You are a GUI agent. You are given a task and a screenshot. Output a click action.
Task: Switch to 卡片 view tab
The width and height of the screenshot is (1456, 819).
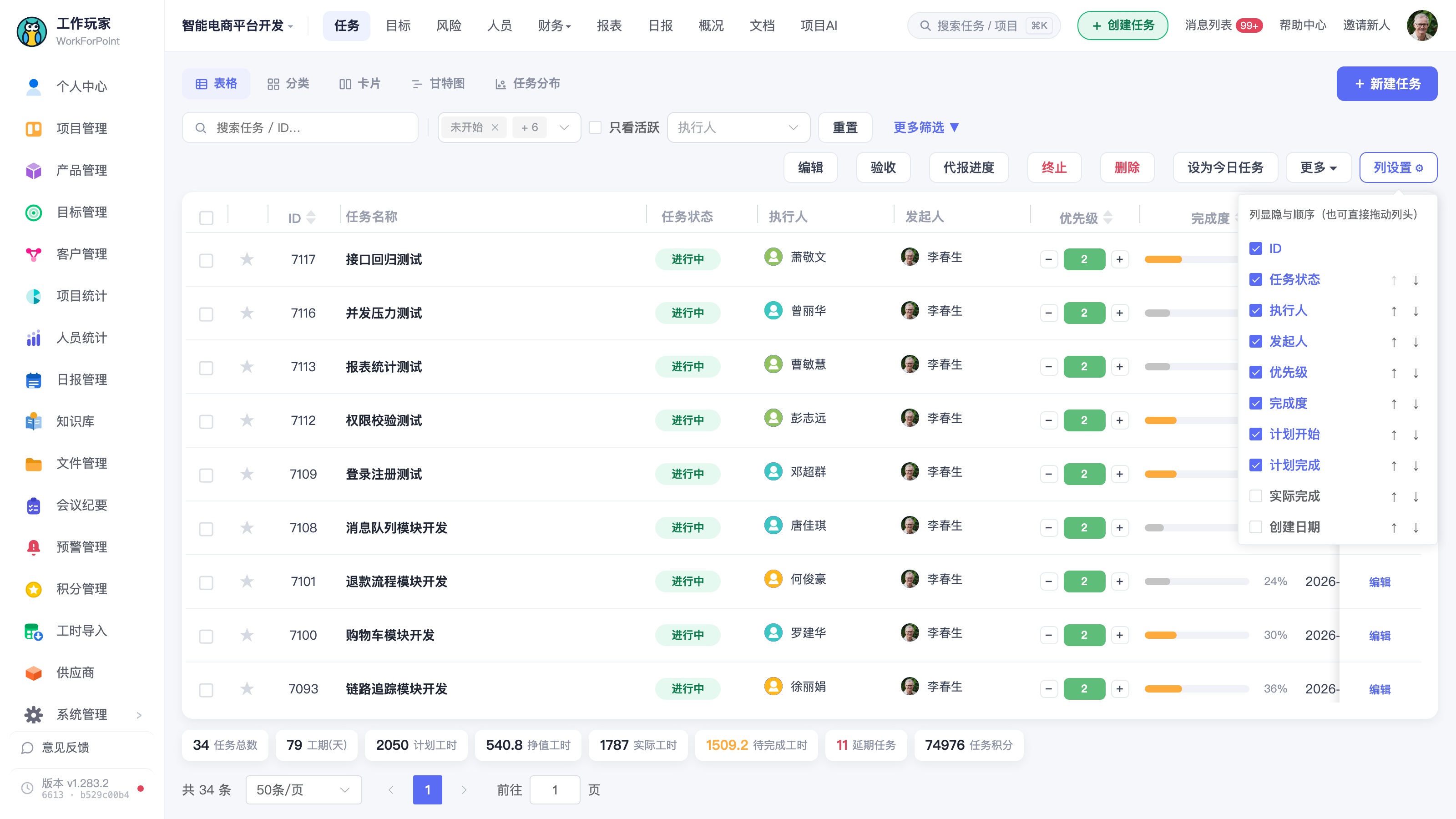click(359, 84)
